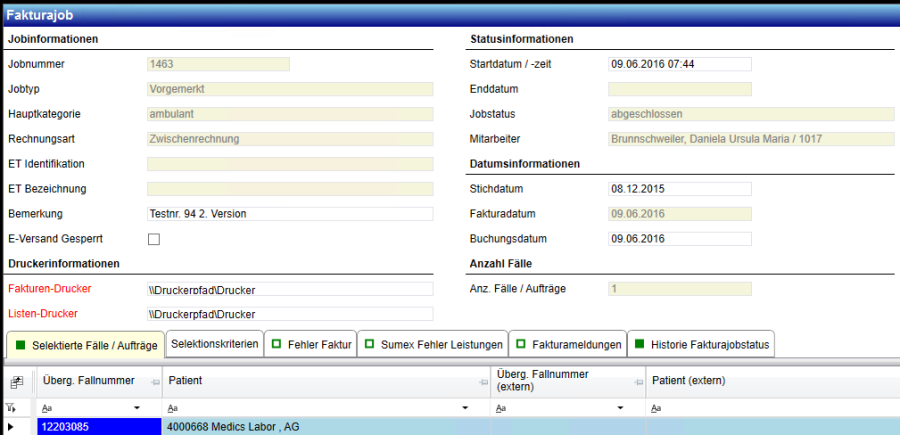Screen dimensions: 900x435
Task: Open the Fehler Faktur tab
Action: click(311, 344)
